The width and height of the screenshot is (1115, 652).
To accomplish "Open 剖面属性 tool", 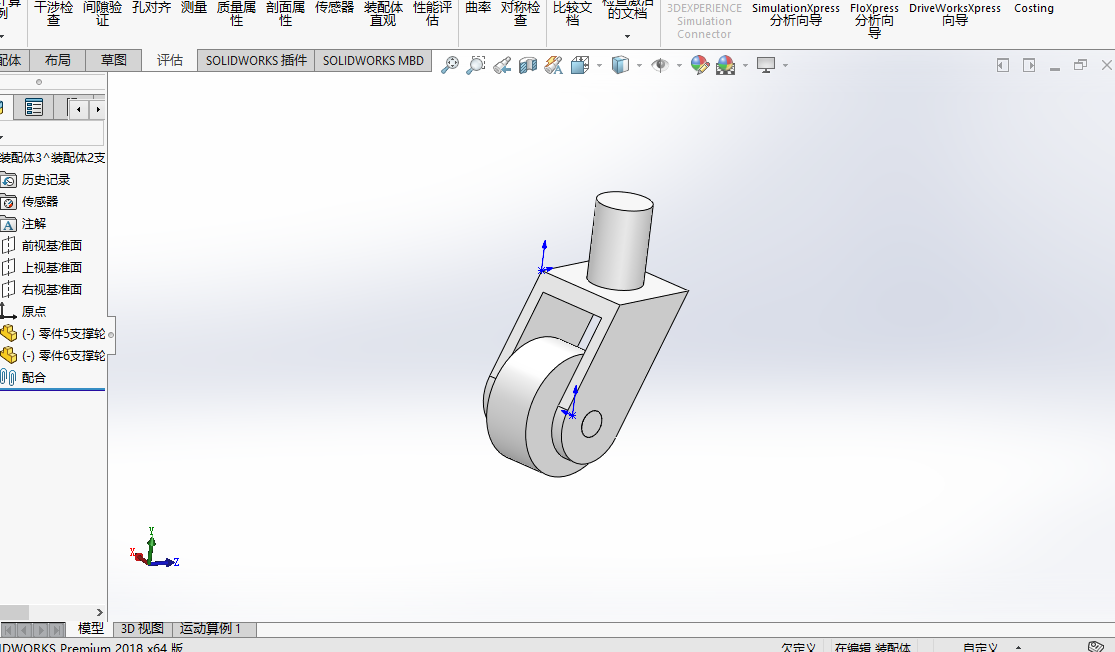I will tap(285, 14).
